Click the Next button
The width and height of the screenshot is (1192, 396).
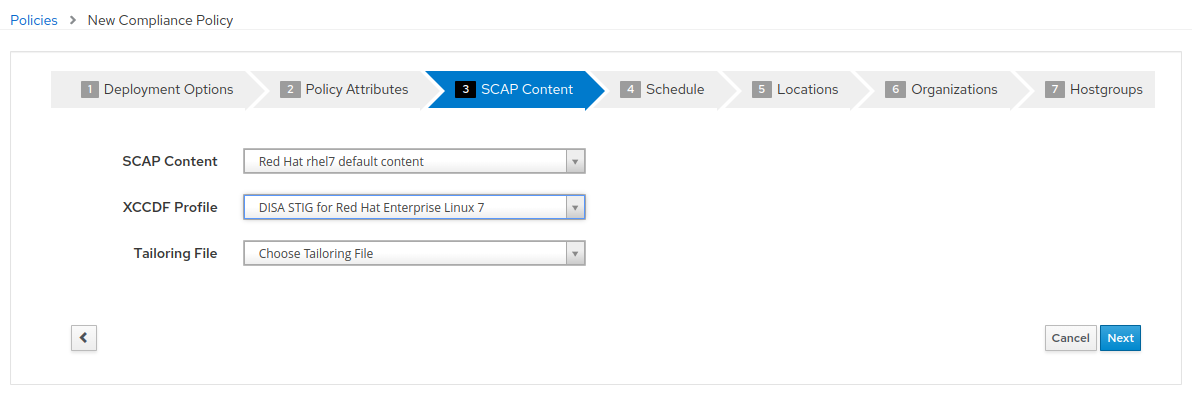[x=1121, y=338]
